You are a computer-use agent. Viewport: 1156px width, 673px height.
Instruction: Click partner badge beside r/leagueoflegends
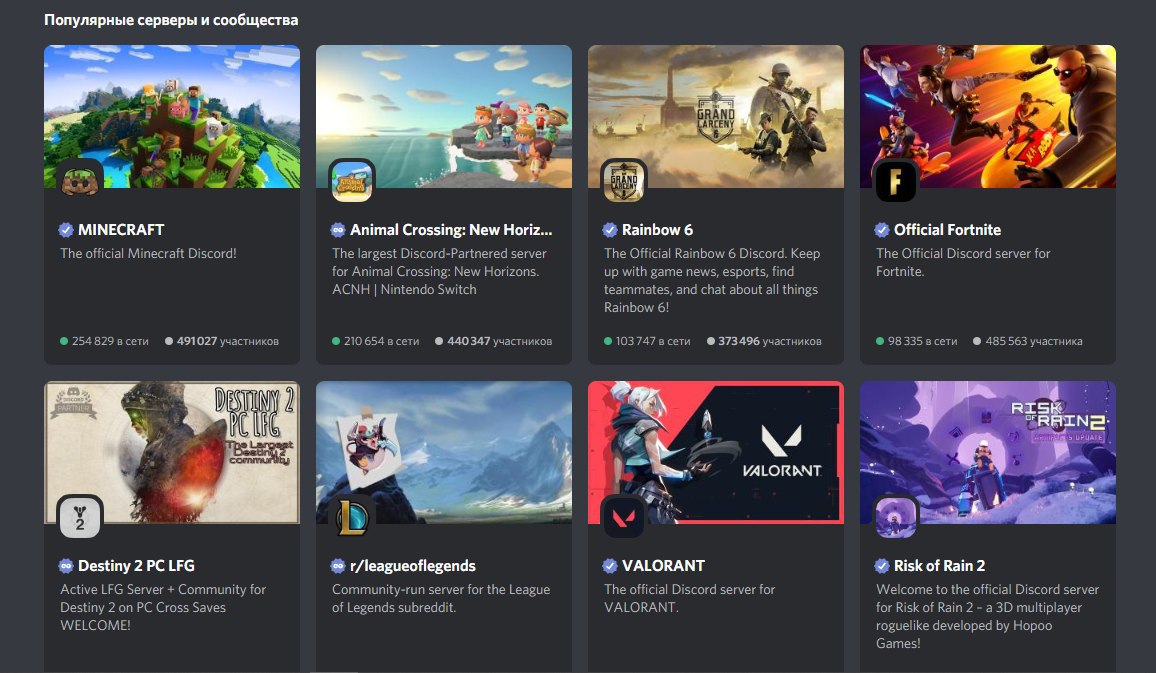click(338, 566)
